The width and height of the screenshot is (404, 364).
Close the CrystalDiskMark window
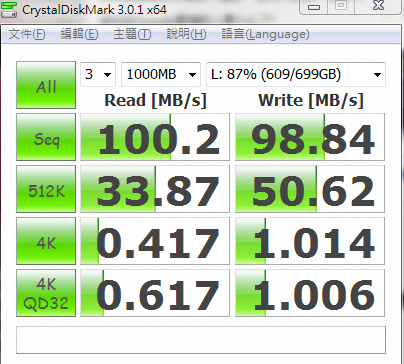(x=378, y=7)
